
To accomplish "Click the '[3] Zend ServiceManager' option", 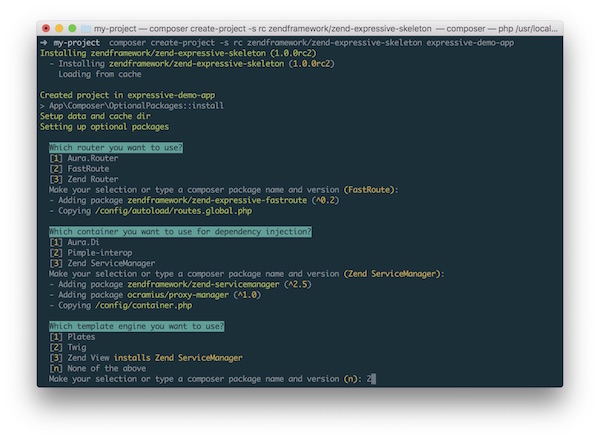I will click(x=102, y=263).
